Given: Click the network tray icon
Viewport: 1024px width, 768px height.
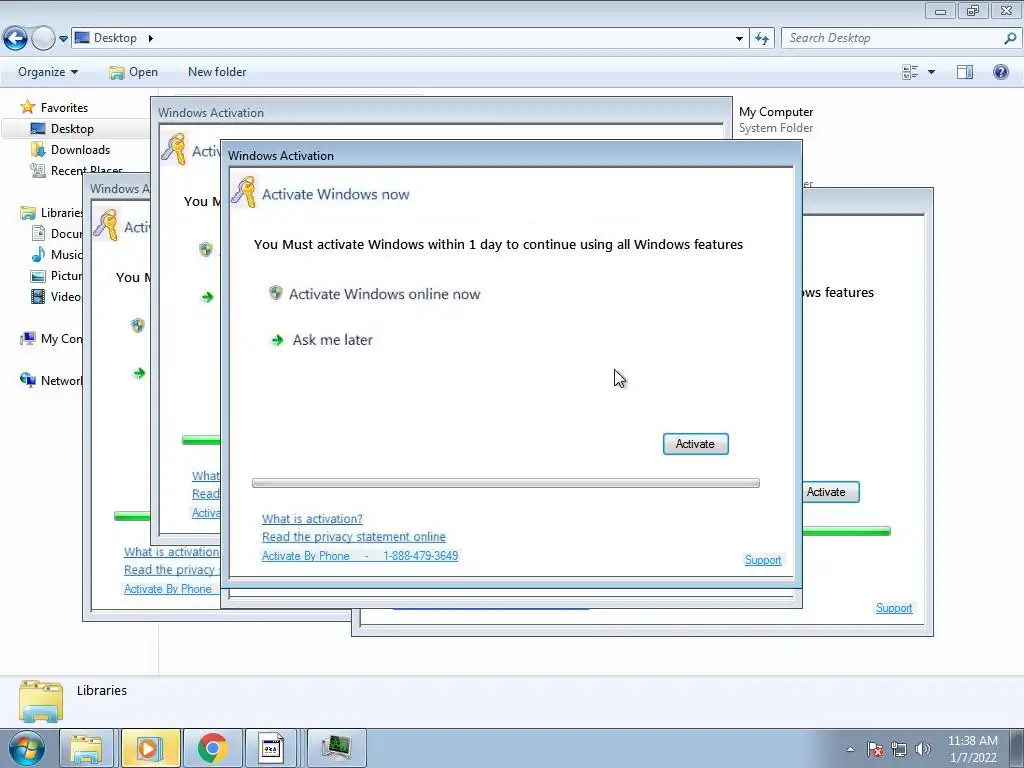Looking at the screenshot, I should pyautogui.click(x=899, y=749).
